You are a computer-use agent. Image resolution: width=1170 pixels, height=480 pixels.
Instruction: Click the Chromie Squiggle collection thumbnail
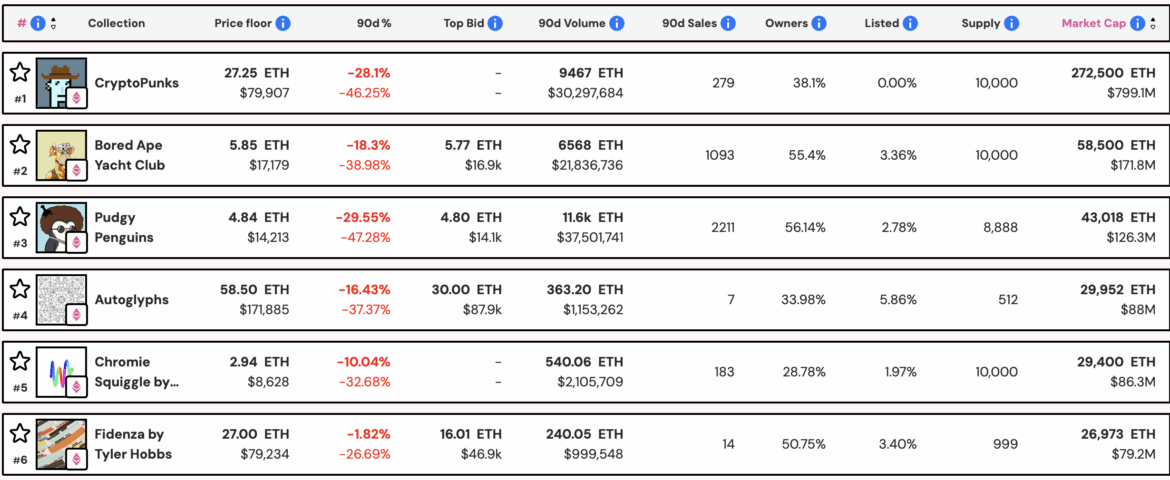tap(61, 372)
